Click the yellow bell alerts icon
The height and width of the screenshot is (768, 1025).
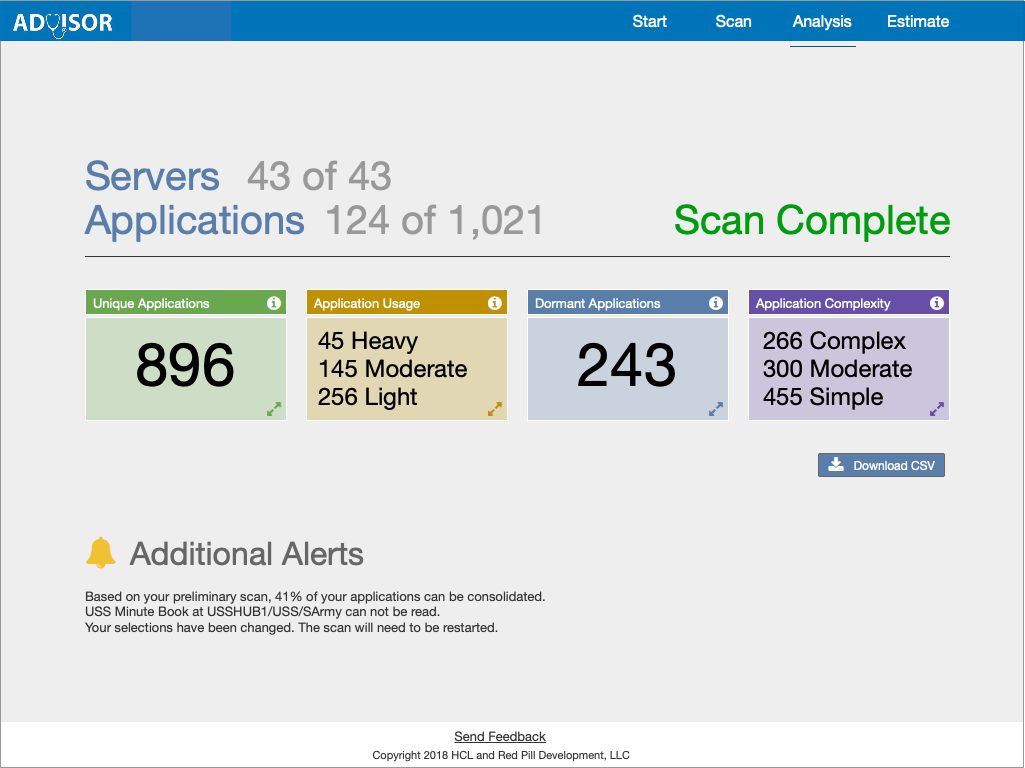pyautogui.click(x=100, y=553)
